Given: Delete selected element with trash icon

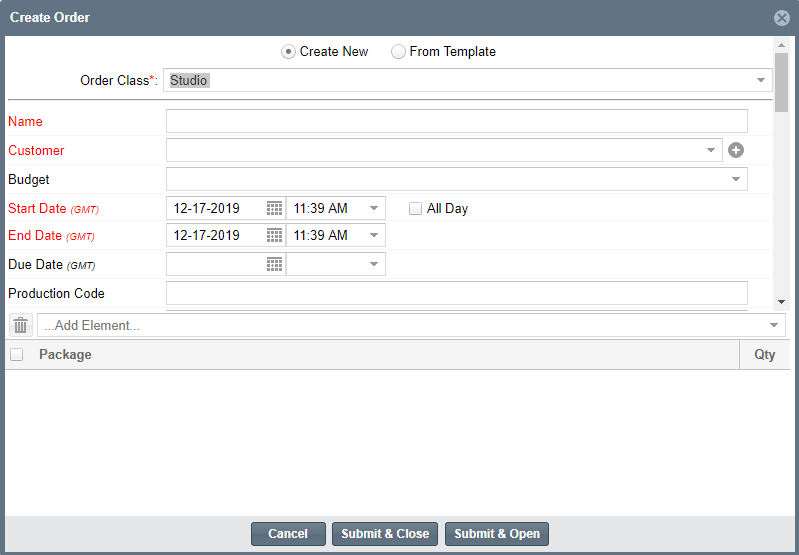Looking at the screenshot, I should (x=20, y=325).
